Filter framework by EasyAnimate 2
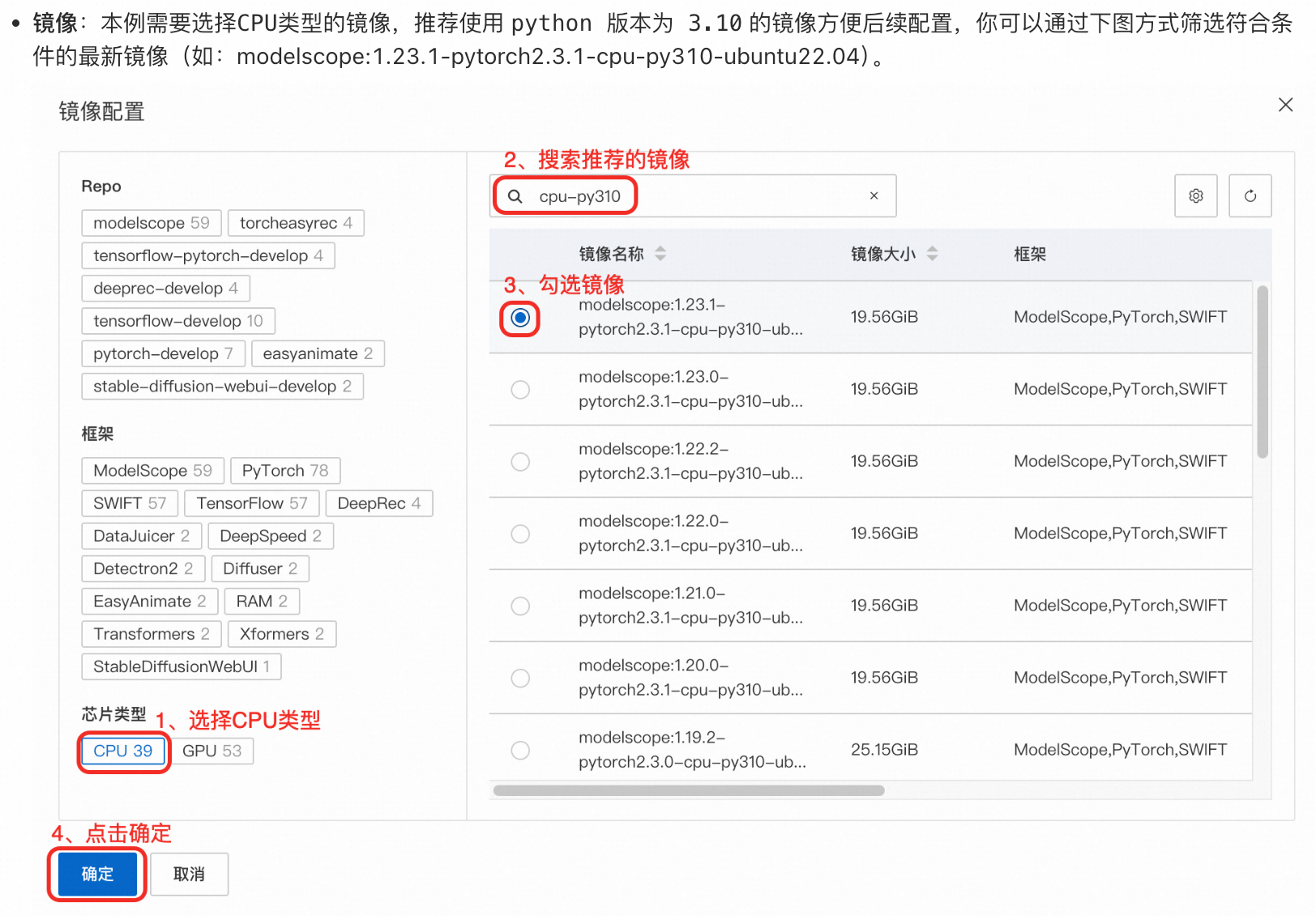Image resolution: width=1316 pixels, height=916 pixels. [x=150, y=601]
